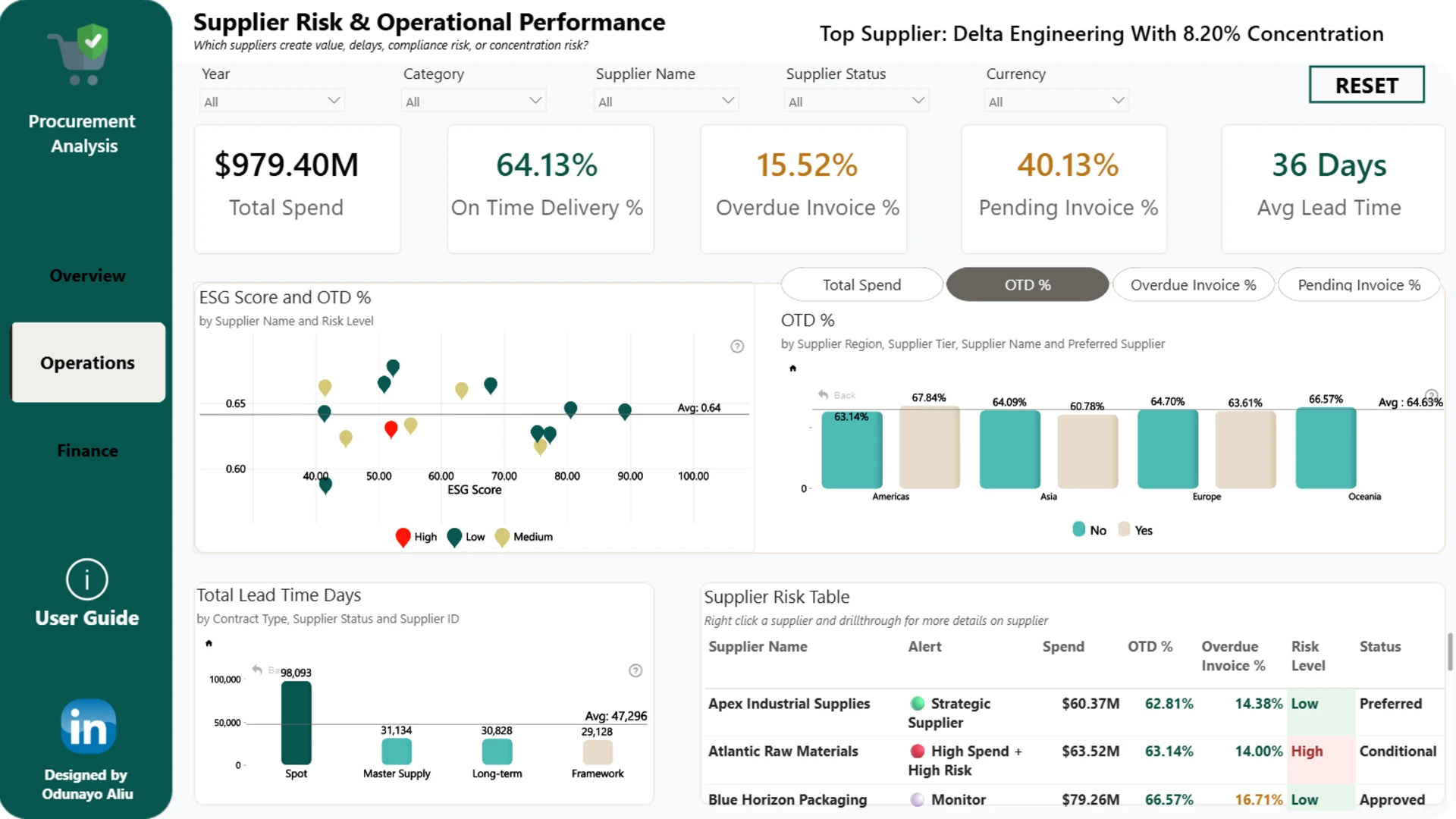The width and height of the screenshot is (1456, 819).
Task: Select the Blue Horizon Packaging row name
Action: point(787,799)
